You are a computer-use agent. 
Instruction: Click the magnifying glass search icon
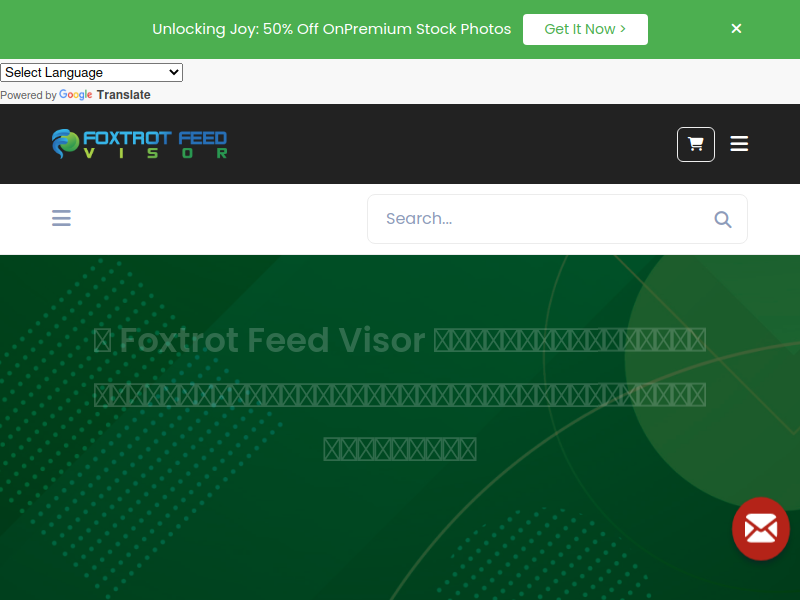coord(723,219)
